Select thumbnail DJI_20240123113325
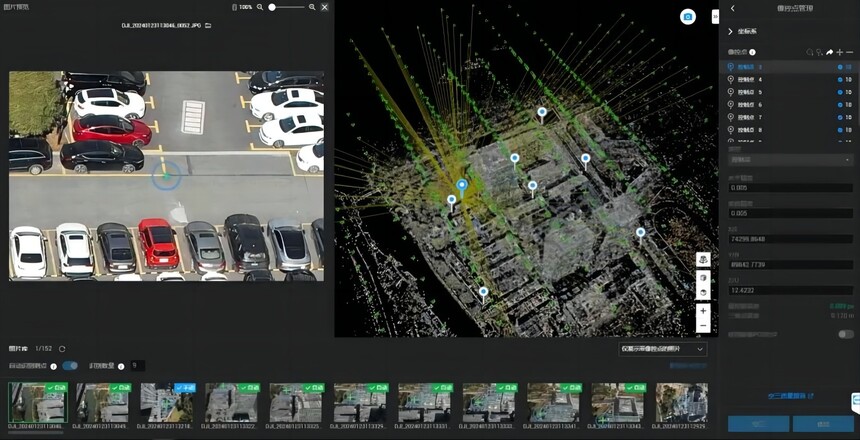860x440 pixels. [x=297, y=402]
